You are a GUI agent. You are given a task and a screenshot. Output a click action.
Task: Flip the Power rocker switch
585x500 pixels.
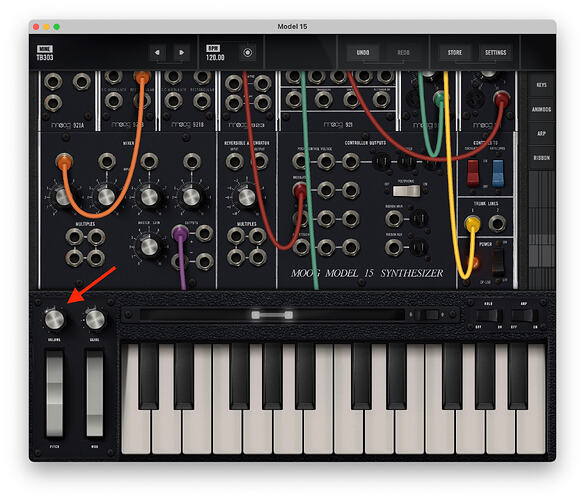click(498, 260)
